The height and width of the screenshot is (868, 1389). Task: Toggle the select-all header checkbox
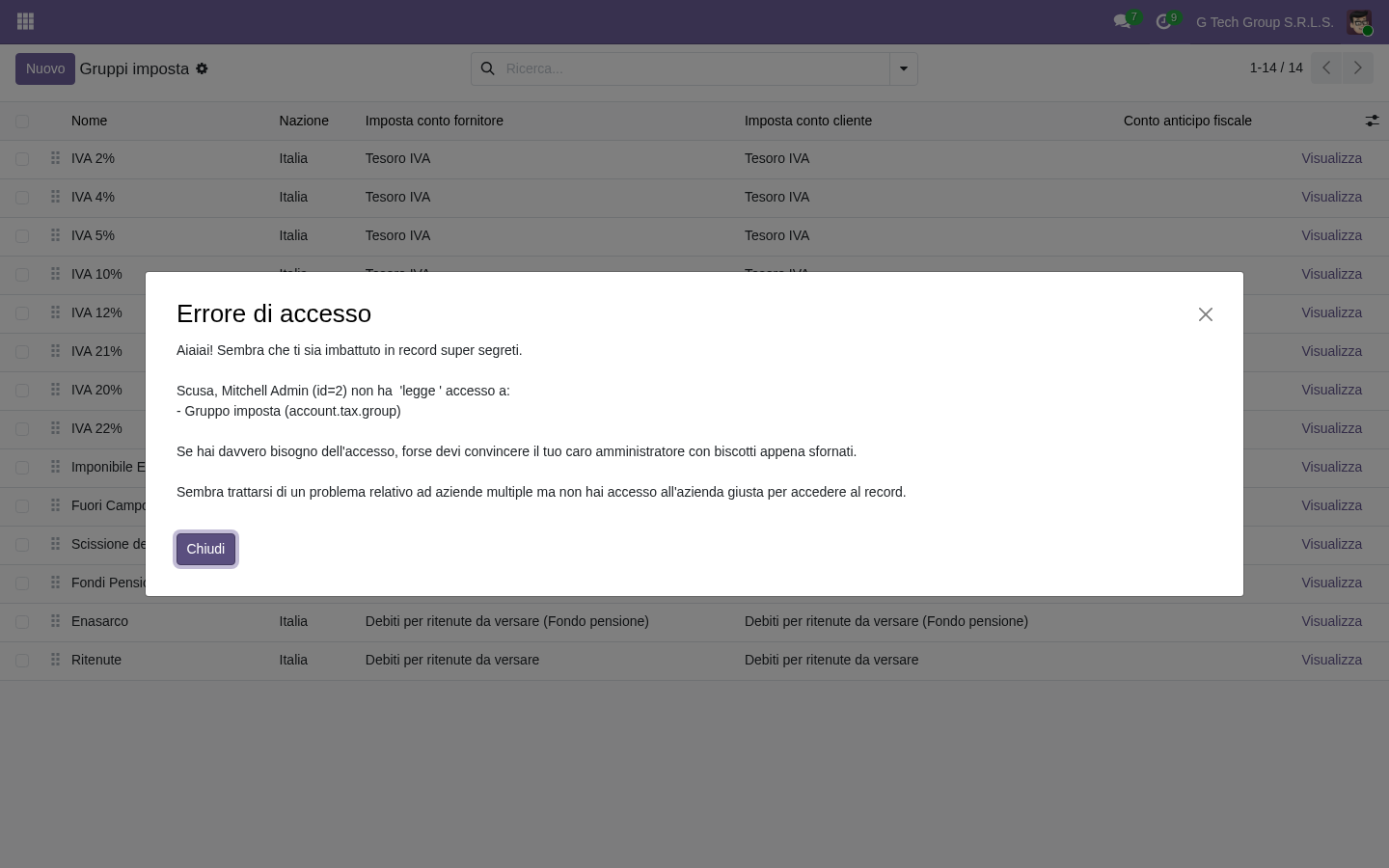click(22, 121)
